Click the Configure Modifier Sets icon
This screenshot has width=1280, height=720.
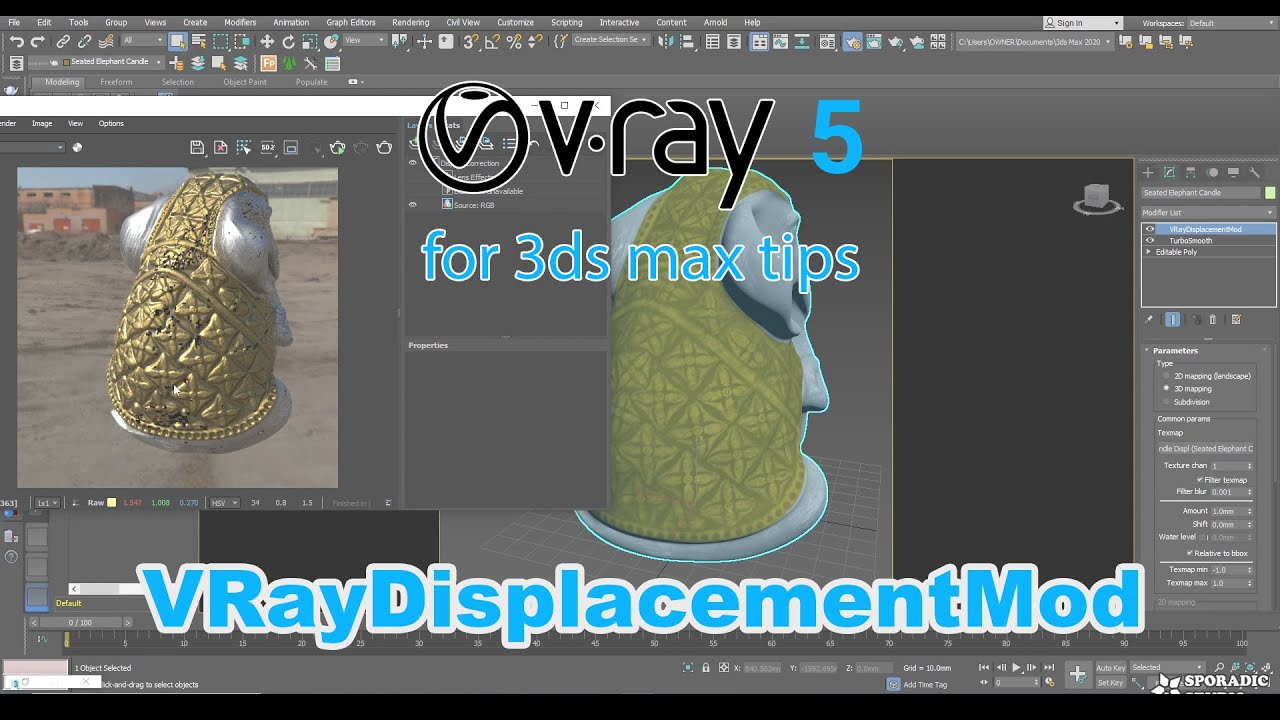pyautogui.click(x=1236, y=319)
